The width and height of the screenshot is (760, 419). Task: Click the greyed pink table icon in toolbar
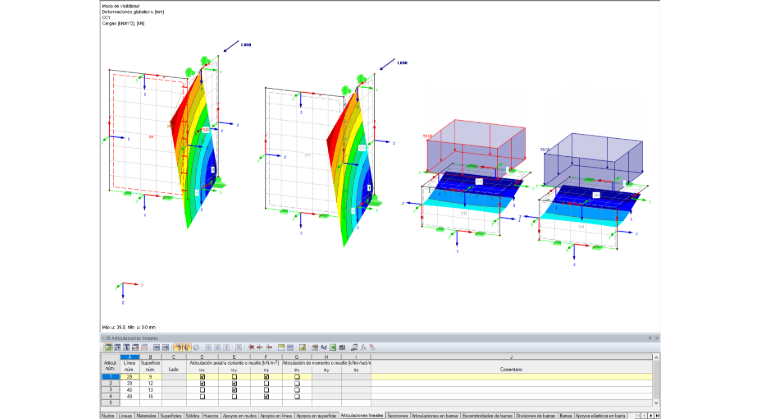pyautogui.click(x=144, y=347)
